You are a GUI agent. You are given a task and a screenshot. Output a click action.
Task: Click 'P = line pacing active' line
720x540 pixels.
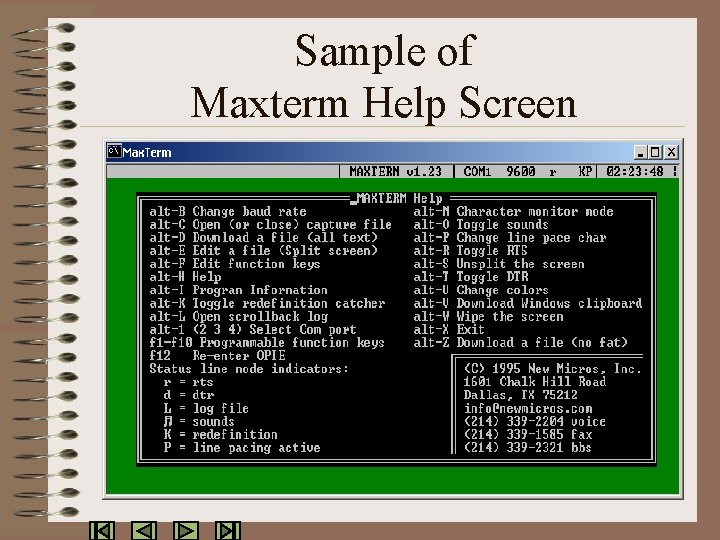coord(242,448)
